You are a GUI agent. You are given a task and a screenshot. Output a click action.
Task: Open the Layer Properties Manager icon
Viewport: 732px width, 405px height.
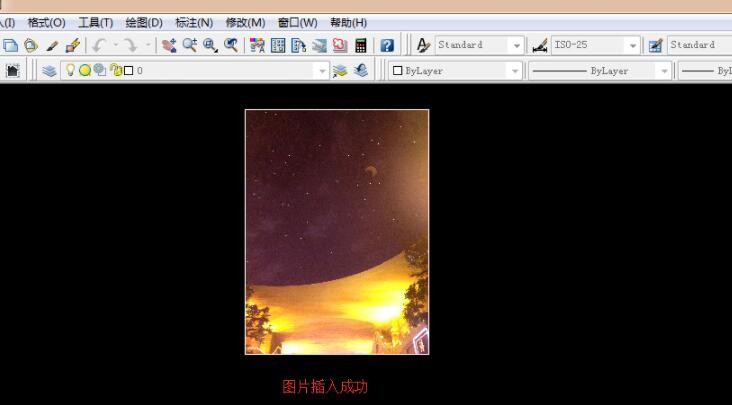(49, 71)
